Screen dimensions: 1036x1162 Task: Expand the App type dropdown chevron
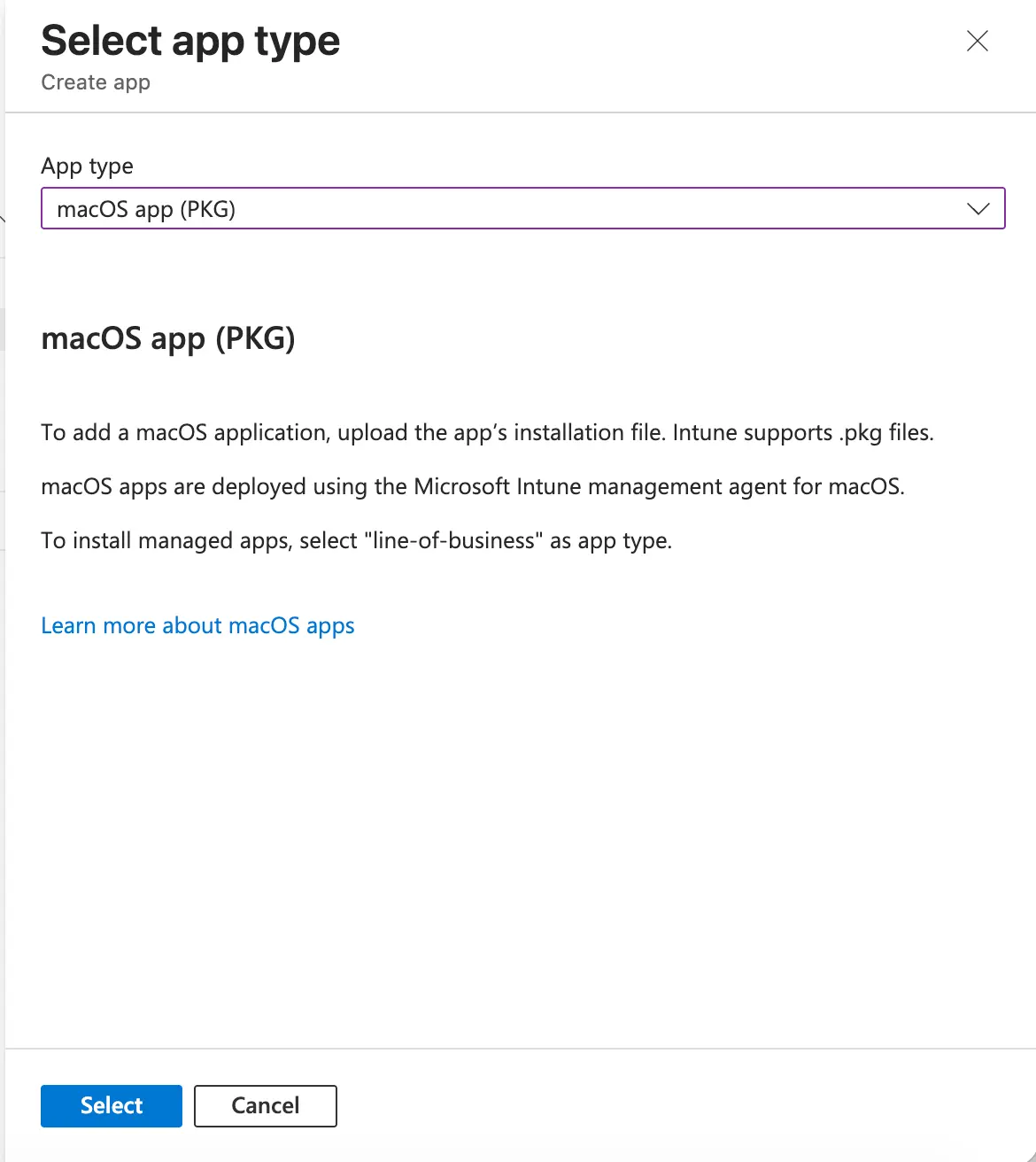coord(978,209)
